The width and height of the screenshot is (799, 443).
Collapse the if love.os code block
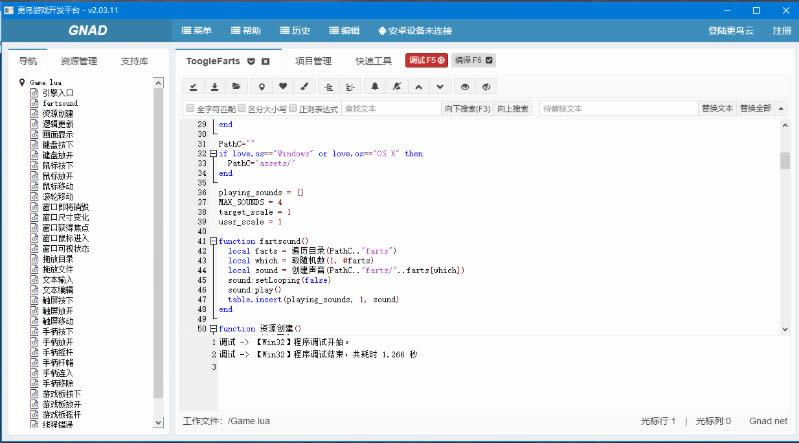tap(212, 154)
